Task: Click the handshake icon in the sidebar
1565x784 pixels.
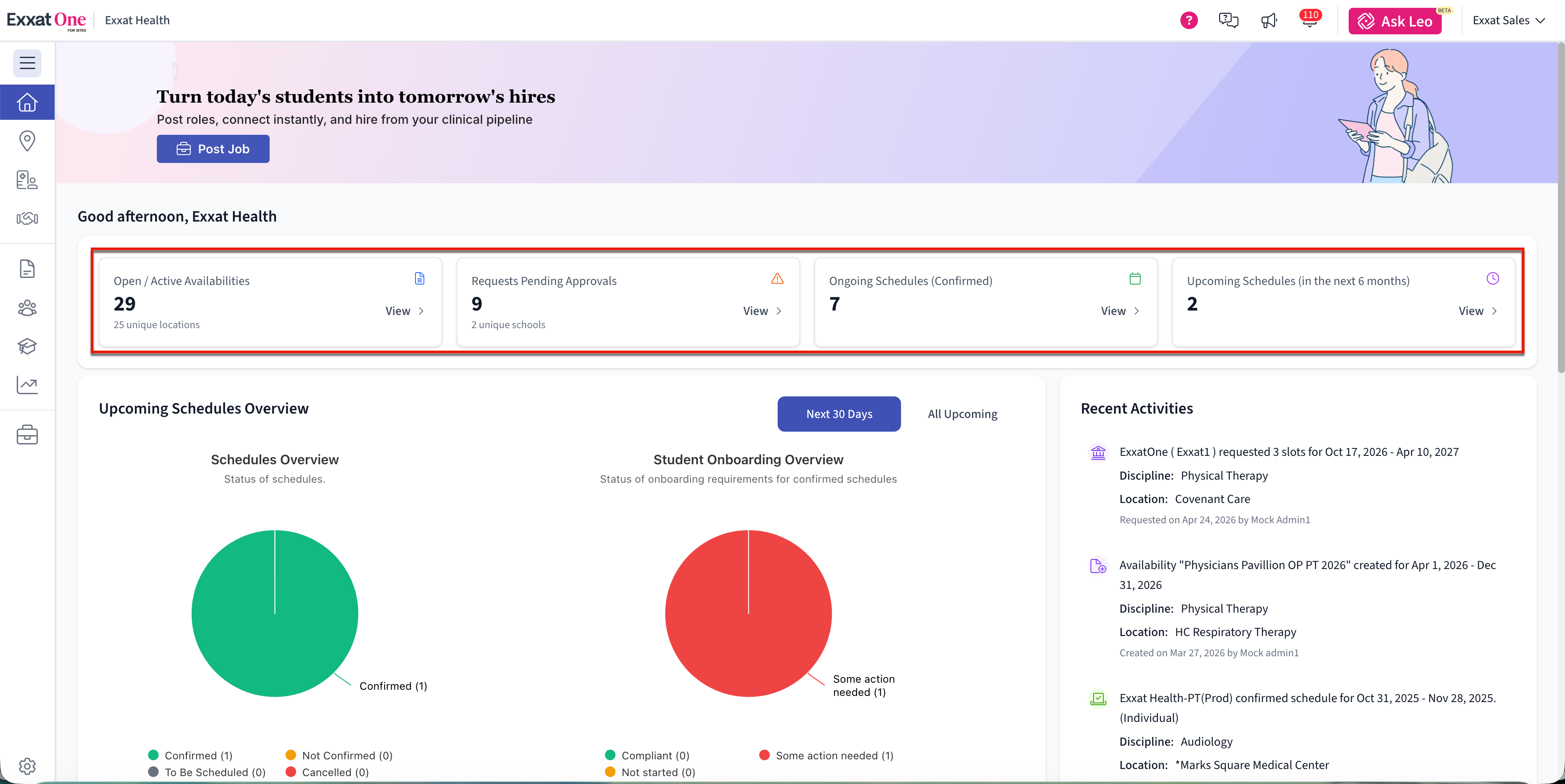Action: pyautogui.click(x=27, y=218)
